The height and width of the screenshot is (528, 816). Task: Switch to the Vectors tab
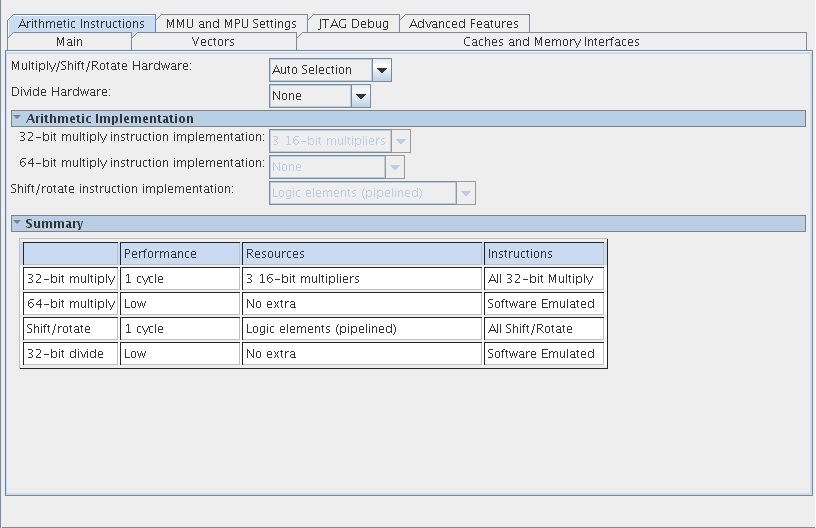(x=213, y=42)
